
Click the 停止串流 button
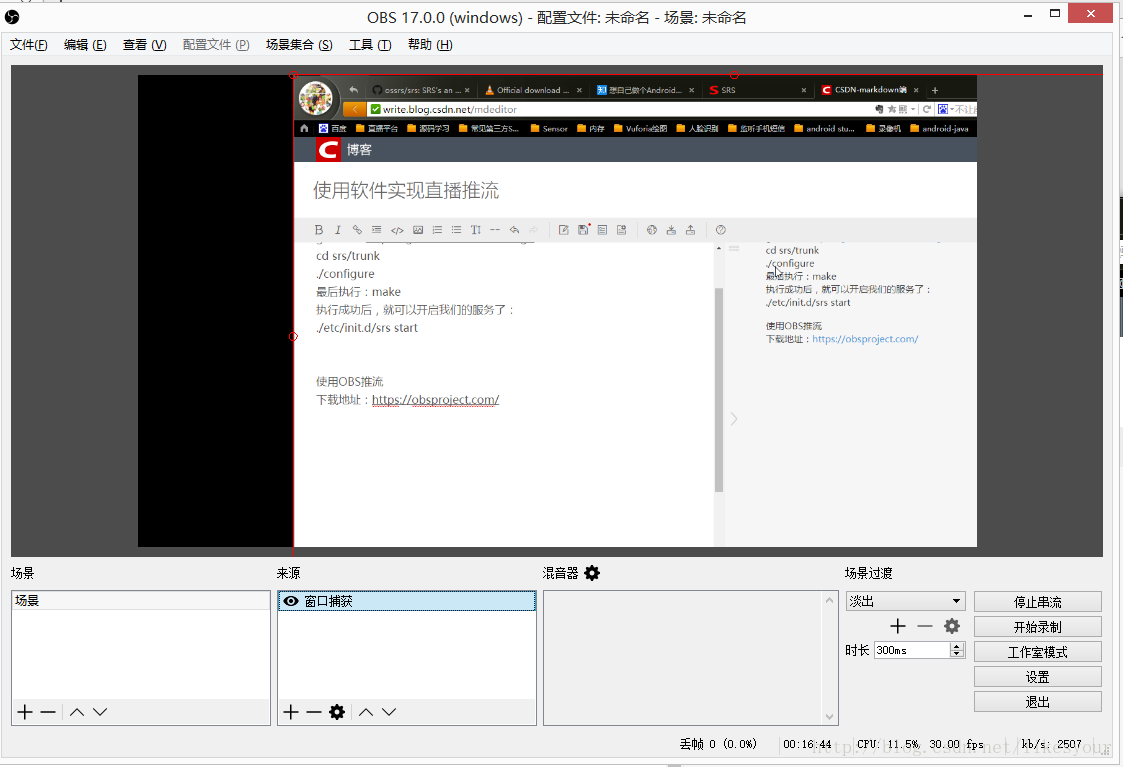[x=1038, y=602]
